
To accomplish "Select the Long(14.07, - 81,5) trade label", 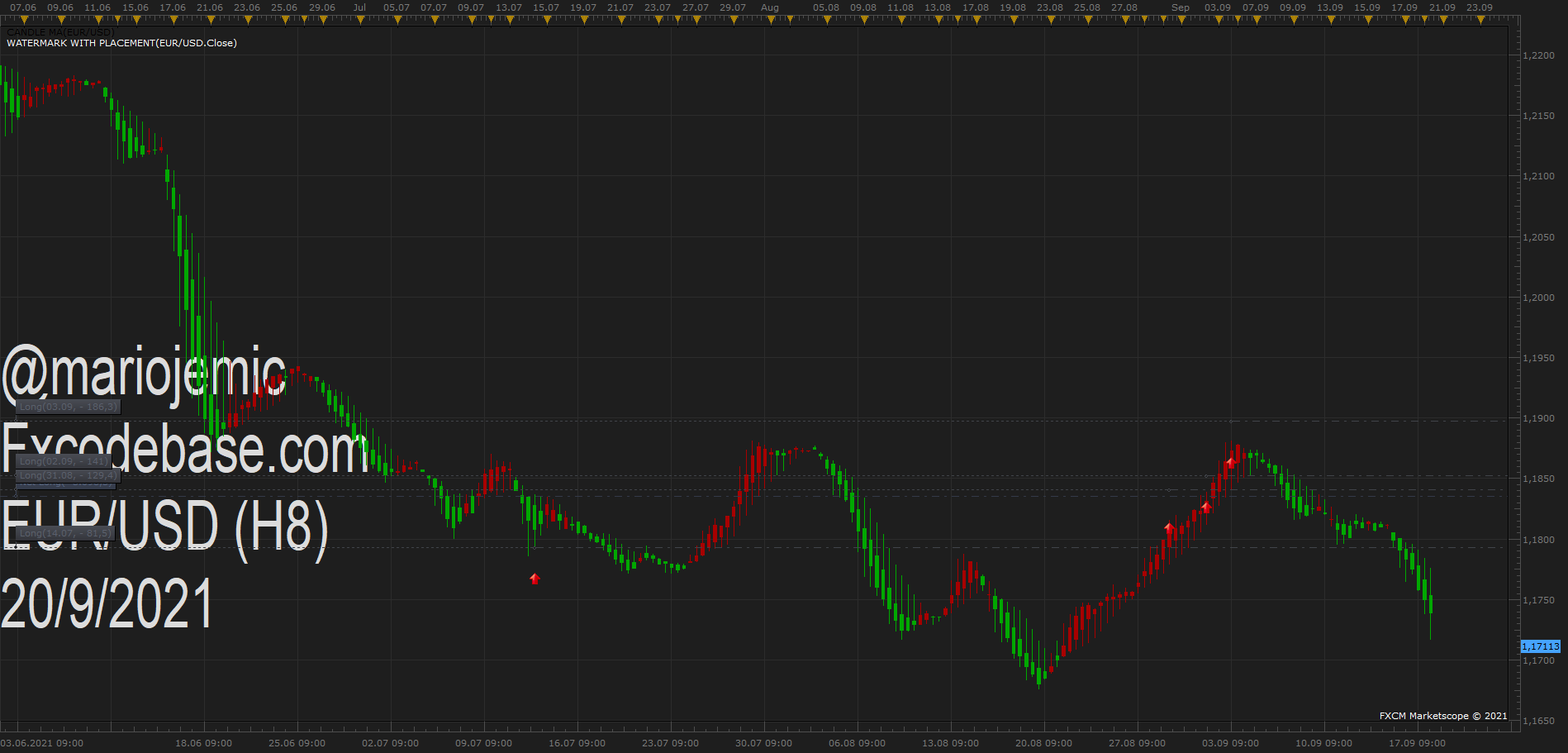I will [64, 533].
